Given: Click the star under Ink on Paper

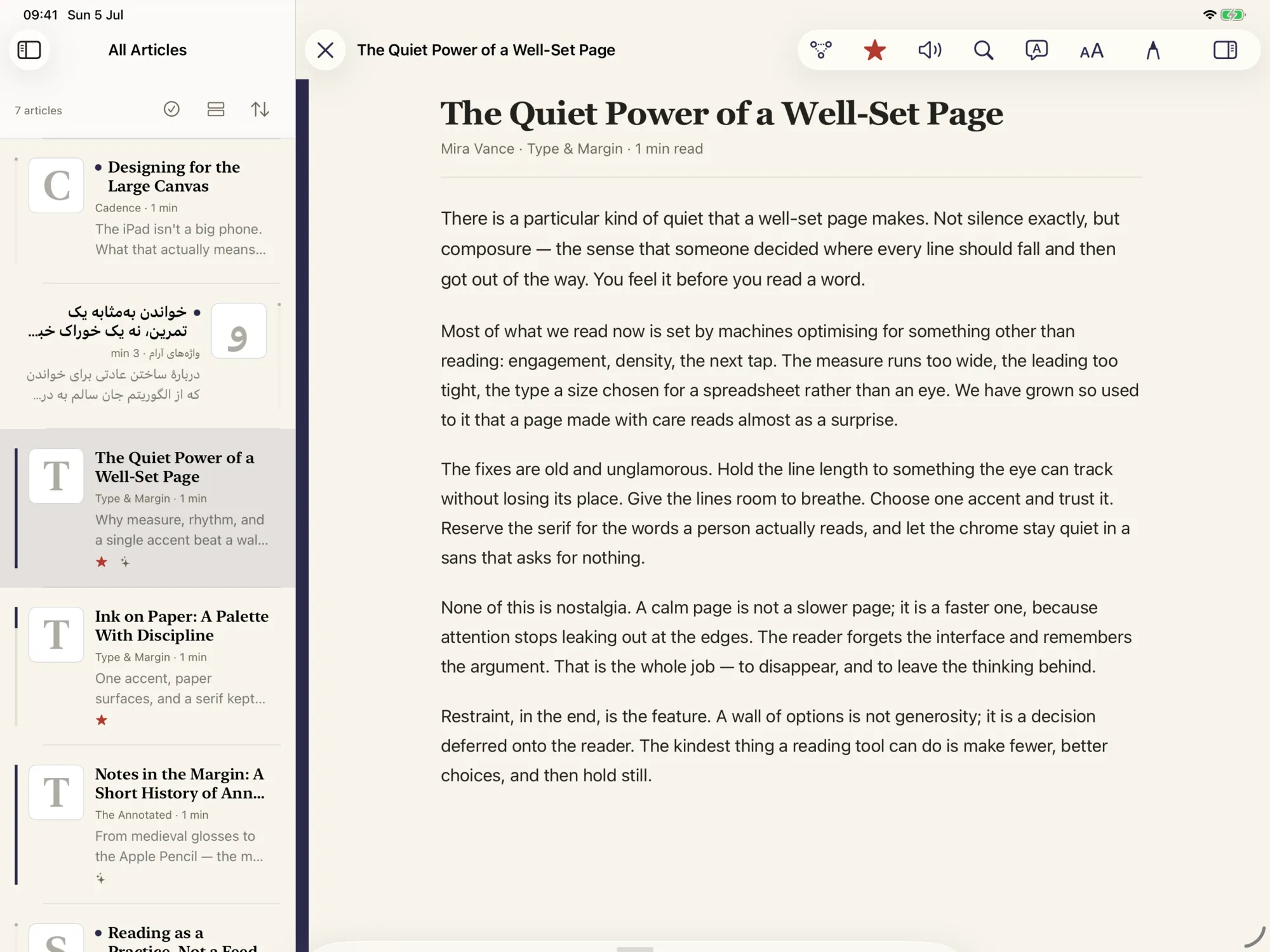Looking at the screenshot, I should tap(102, 720).
